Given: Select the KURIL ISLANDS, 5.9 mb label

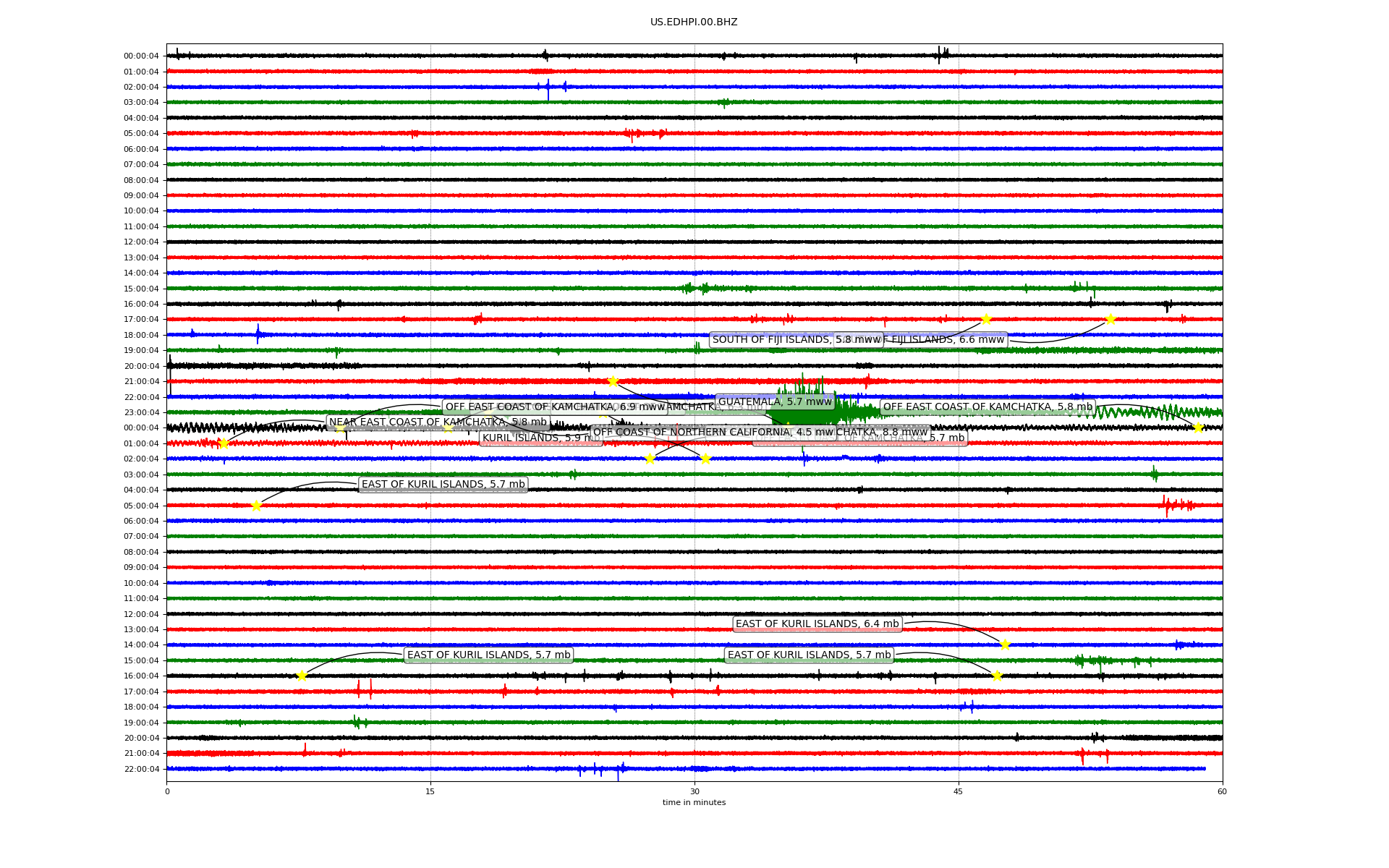Looking at the screenshot, I should tap(541, 438).
